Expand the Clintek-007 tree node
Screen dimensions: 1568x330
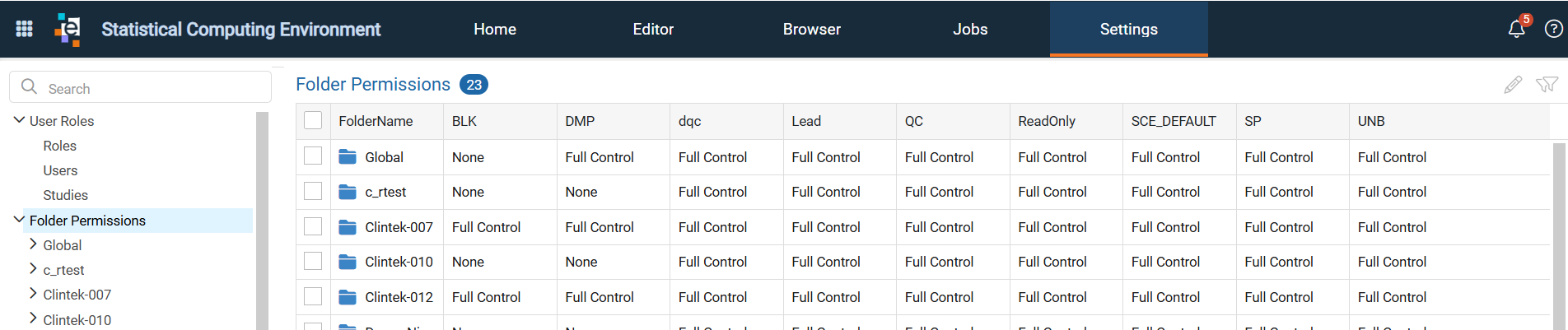[x=33, y=294]
